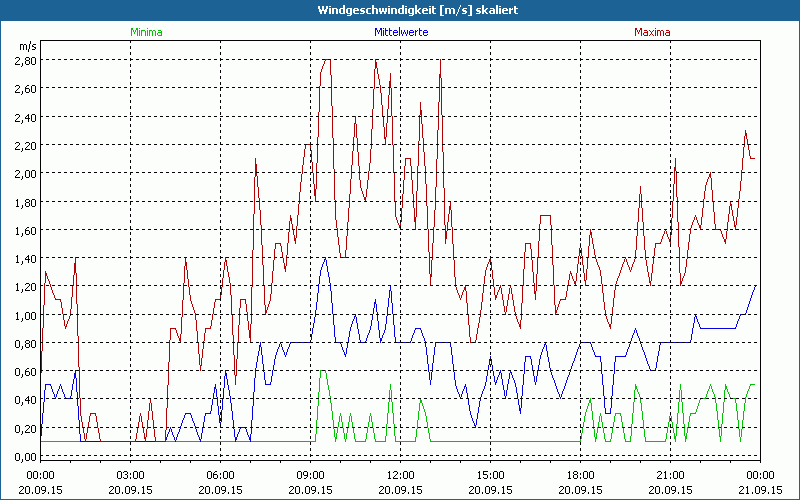Viewport: 800px width, 500px height.
Task: Click the 03:00 time axis label
Action: [x=130, y=475]
